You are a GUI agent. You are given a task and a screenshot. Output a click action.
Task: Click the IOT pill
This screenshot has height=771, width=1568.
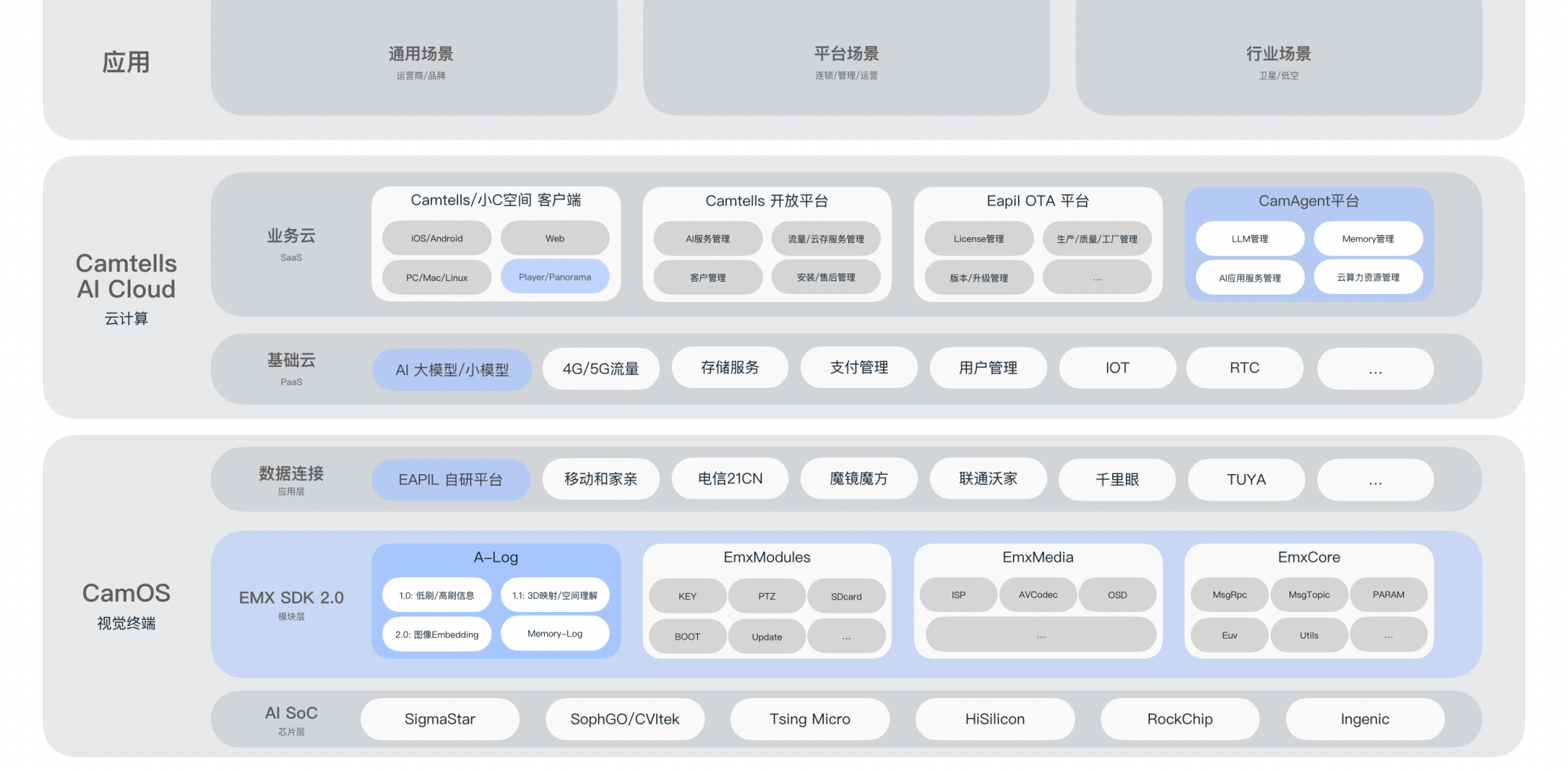click(x=1117, y=368)
